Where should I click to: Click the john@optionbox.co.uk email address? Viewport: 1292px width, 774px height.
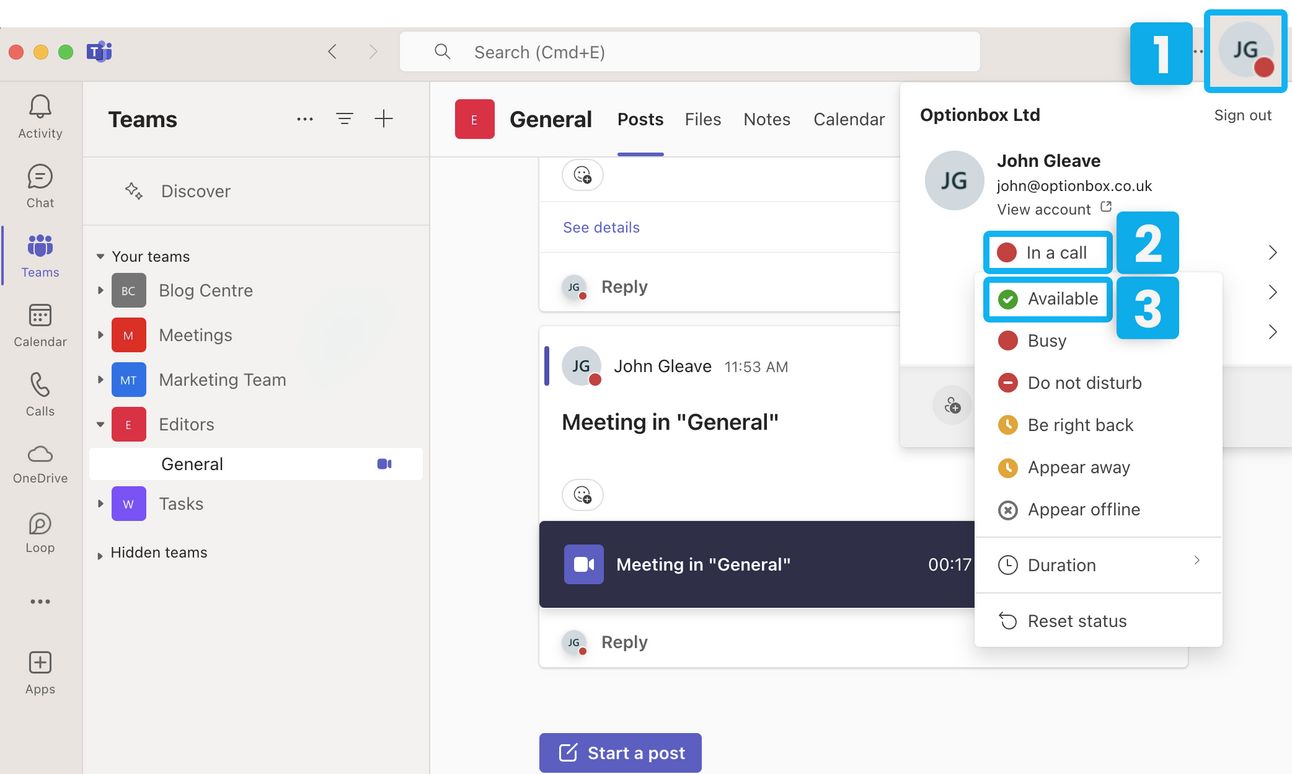(x=1074, y=186)
